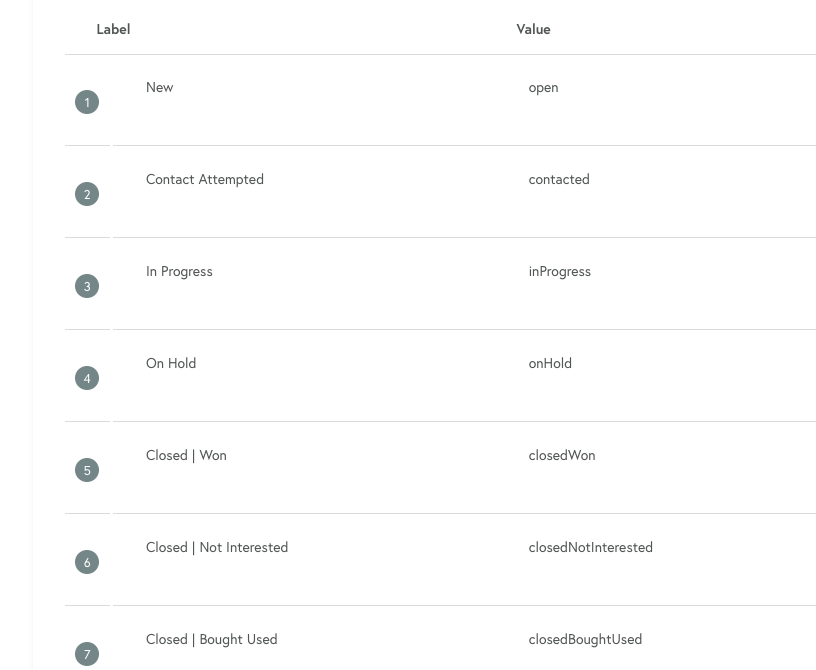This screenshot has height=670, width=816.
Task: Click the number 2 row badge
Action: tap(87, 194)
